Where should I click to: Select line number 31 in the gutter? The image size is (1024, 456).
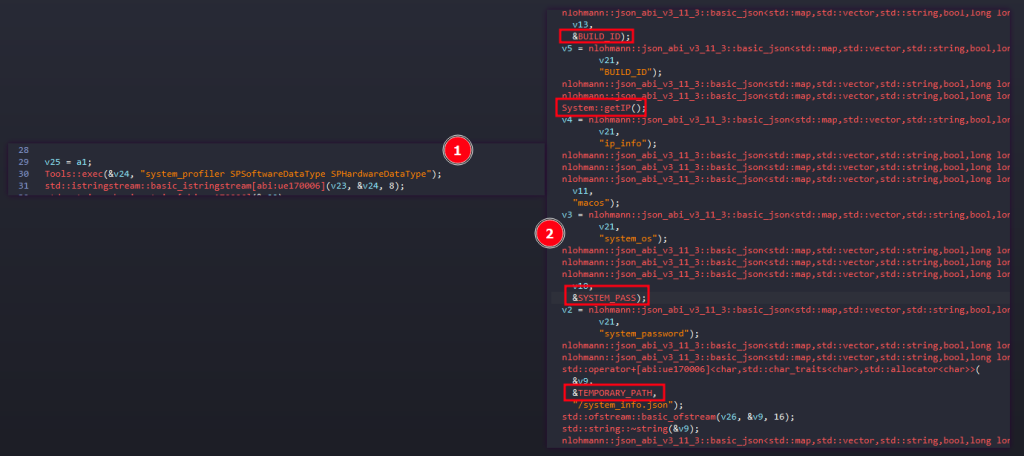point(26,186)
